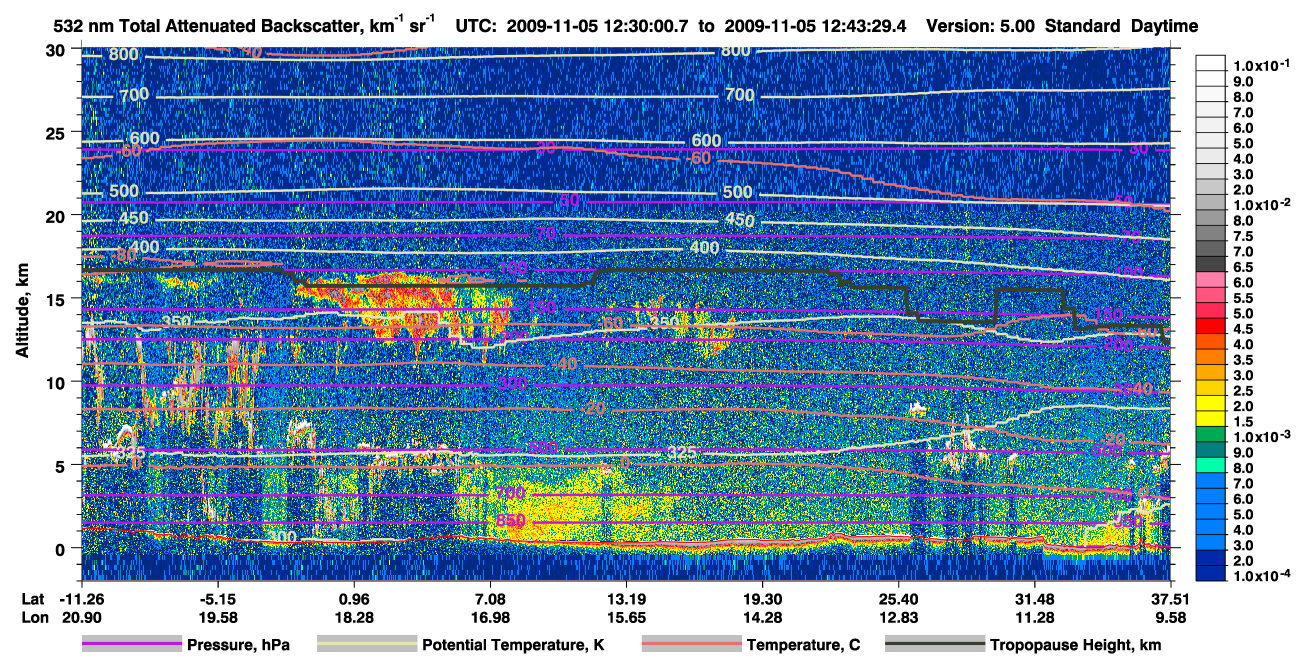The width and height of the screenshot is (1300, 667).
Task: Select the 'Pressure, hPa' legend label
Action: [238, 646]
